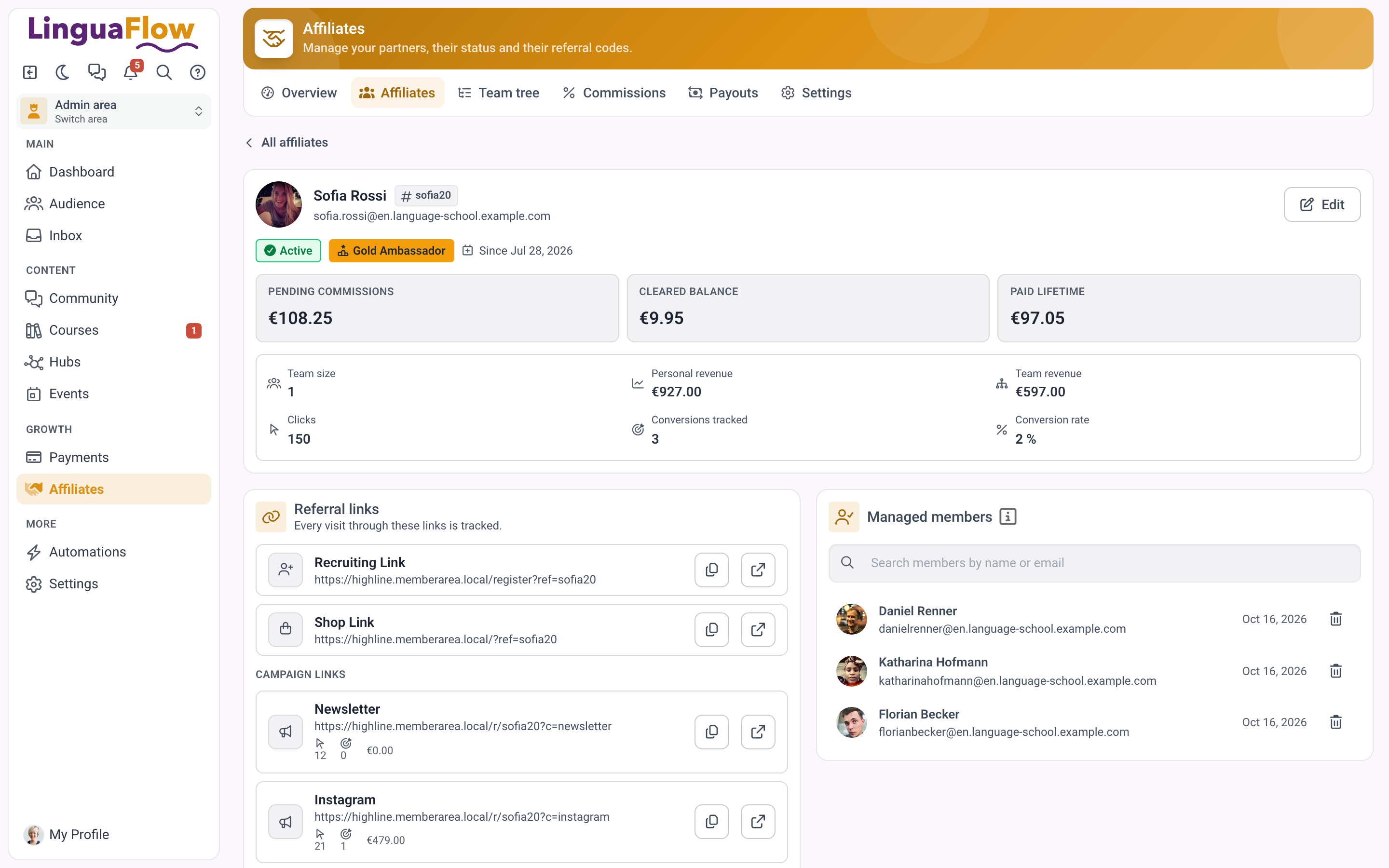This screenshot has height=868, width=1389.
Task: Click the Instagram megaphone icon
Action: [285, 822]
